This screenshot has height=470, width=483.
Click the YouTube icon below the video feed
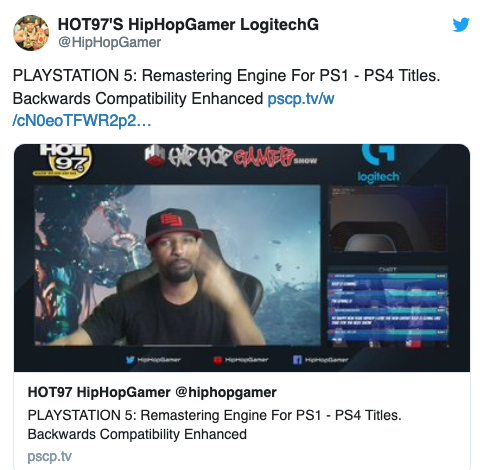[218, 360]
